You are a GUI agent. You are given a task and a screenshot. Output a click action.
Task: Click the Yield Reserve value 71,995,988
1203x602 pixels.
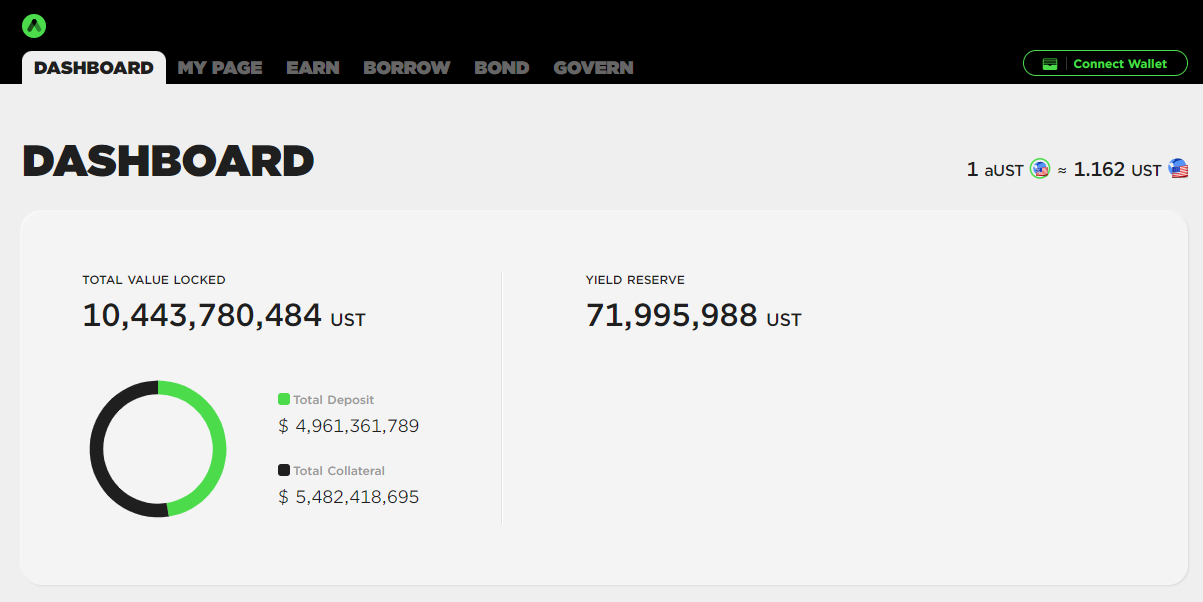point(672,316)
